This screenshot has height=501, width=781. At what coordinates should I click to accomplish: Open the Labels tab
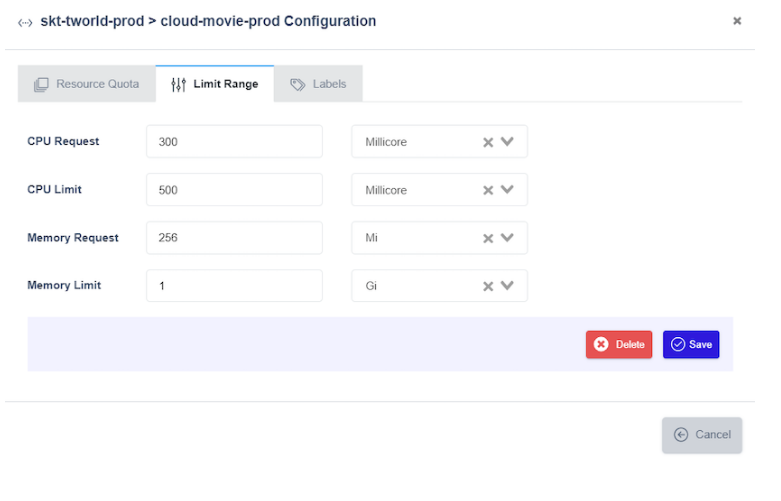(x=318, y=84)
